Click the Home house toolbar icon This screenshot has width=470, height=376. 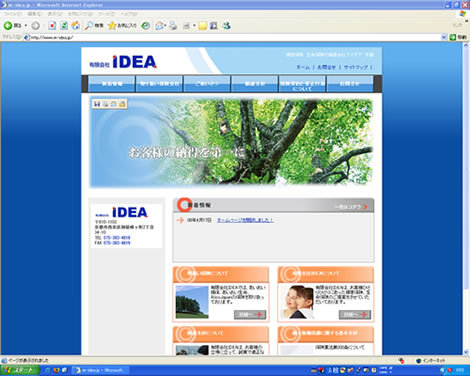coord(76,26)
